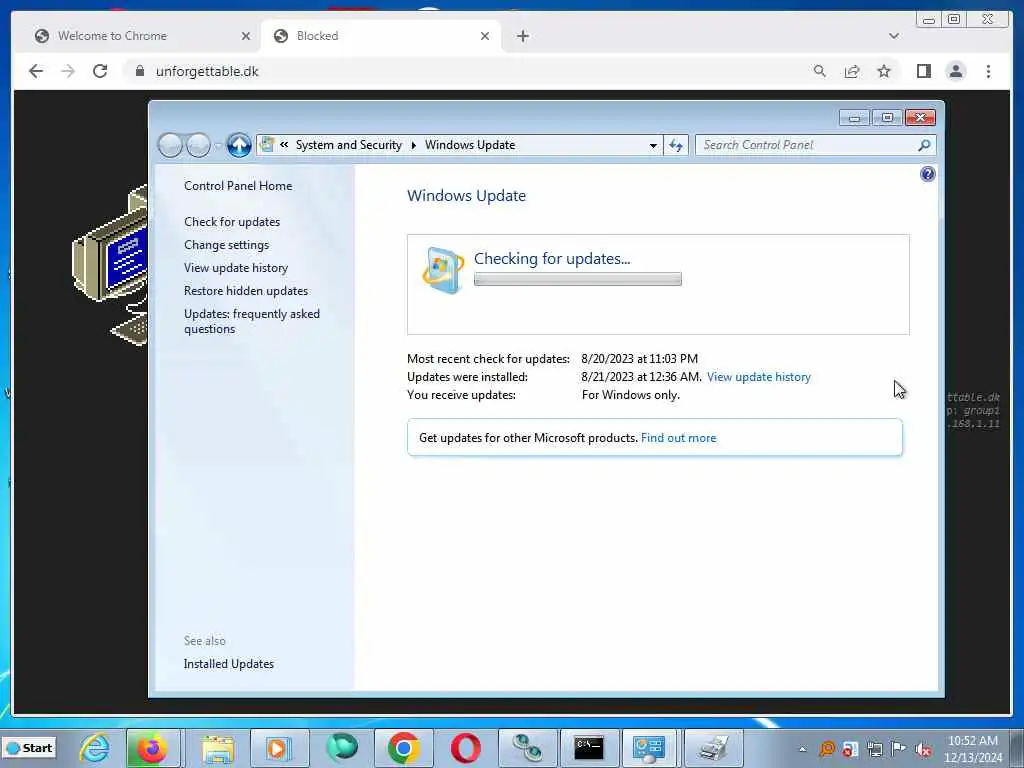Click the Chrome icon in taskbar
This screenshot has width=1024, height=768.
pos(404,748)
